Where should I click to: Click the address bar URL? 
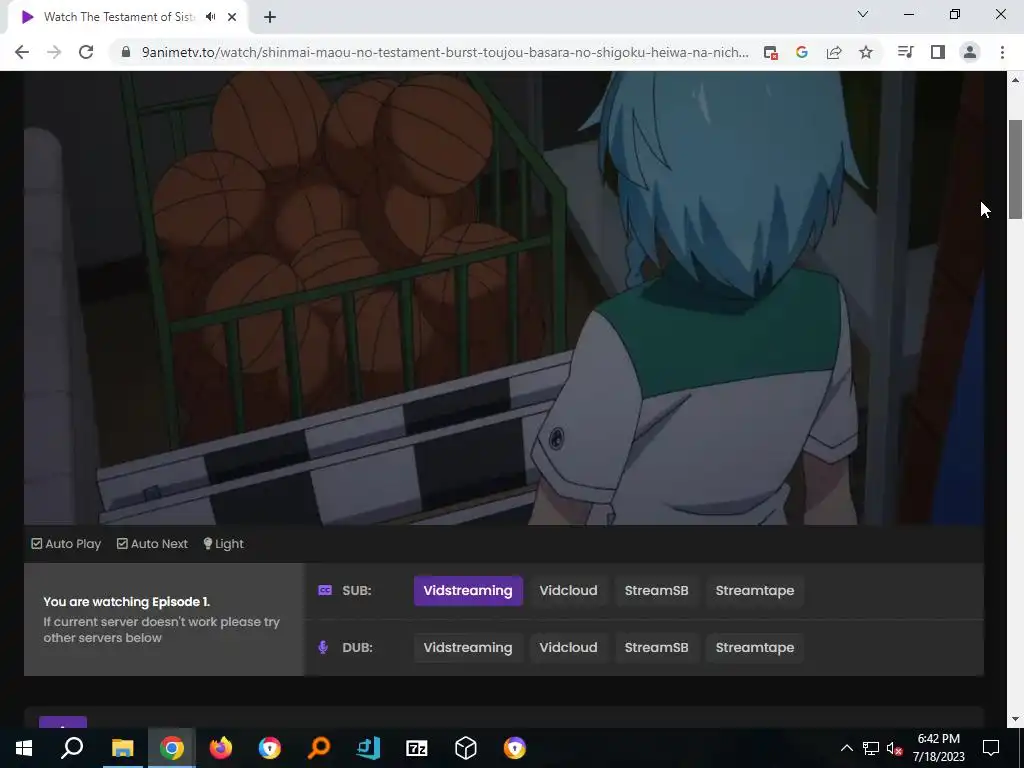click(x=445, y=52)
